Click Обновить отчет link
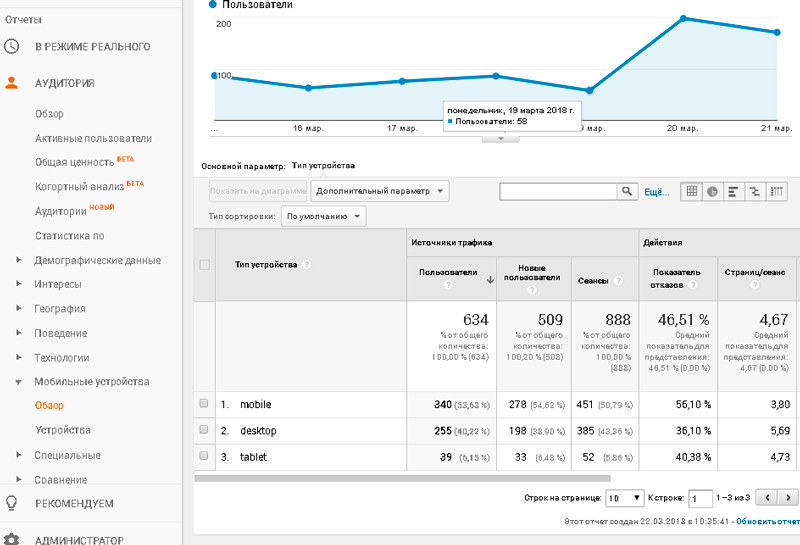This screenshot has width=800, height=545. coord(768,522)
